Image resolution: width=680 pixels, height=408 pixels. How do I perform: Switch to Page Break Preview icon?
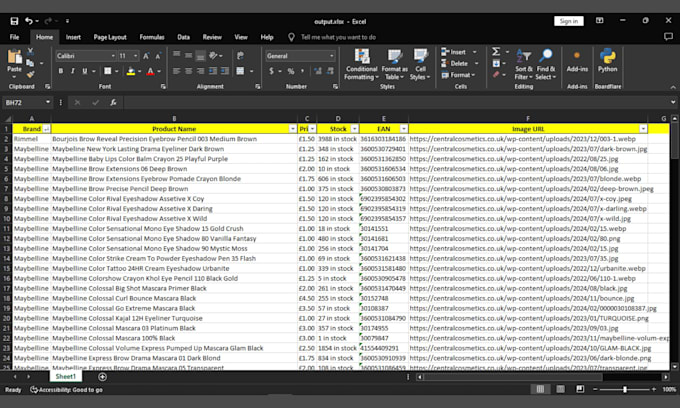[580, 389]
